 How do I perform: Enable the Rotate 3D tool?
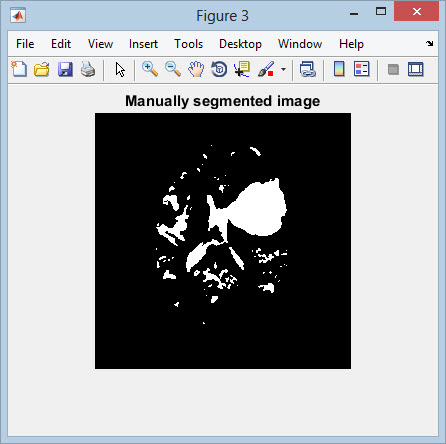click(x=219, y=69)
